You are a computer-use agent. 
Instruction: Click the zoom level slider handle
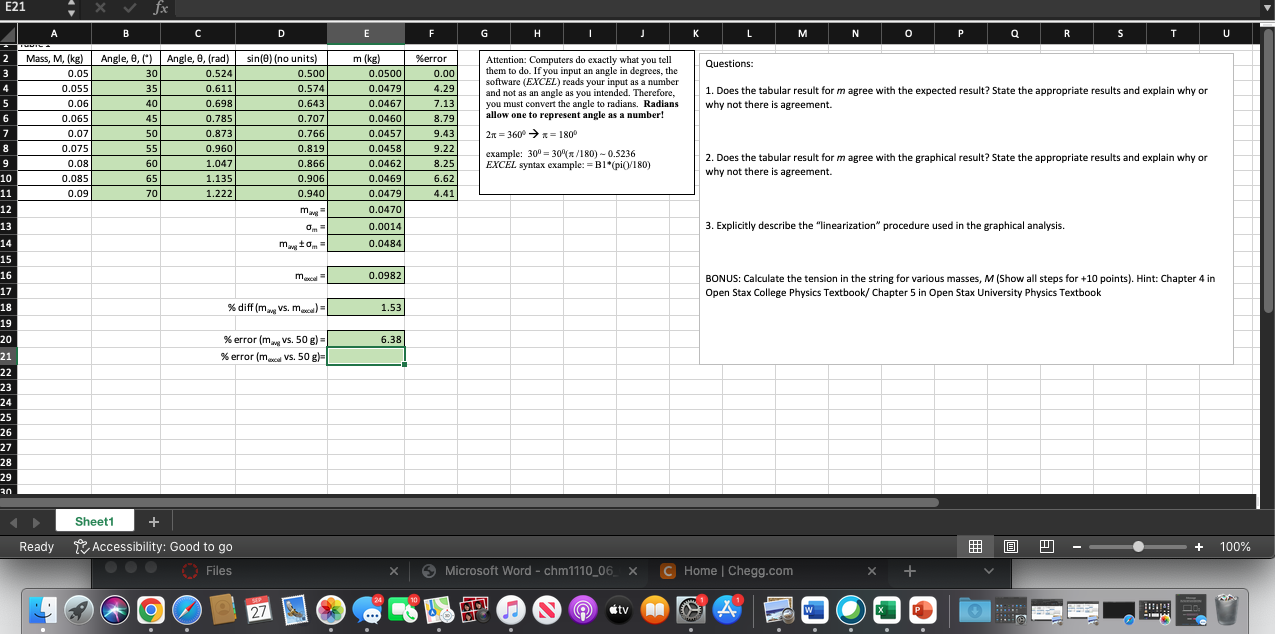[x=1137, y=546]
